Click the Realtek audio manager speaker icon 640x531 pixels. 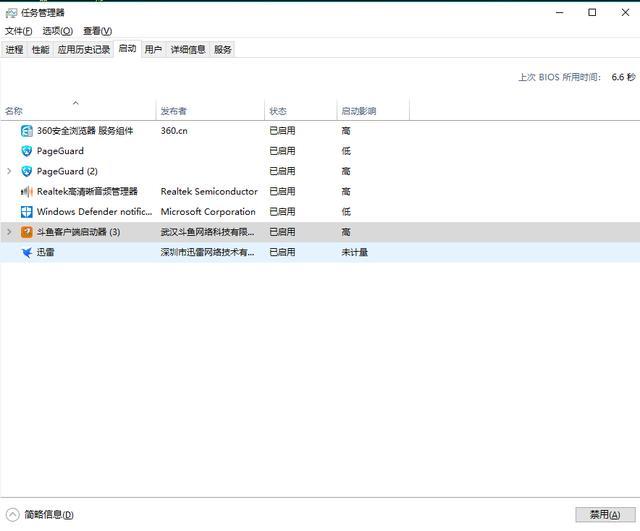click(x=27, y=191)
